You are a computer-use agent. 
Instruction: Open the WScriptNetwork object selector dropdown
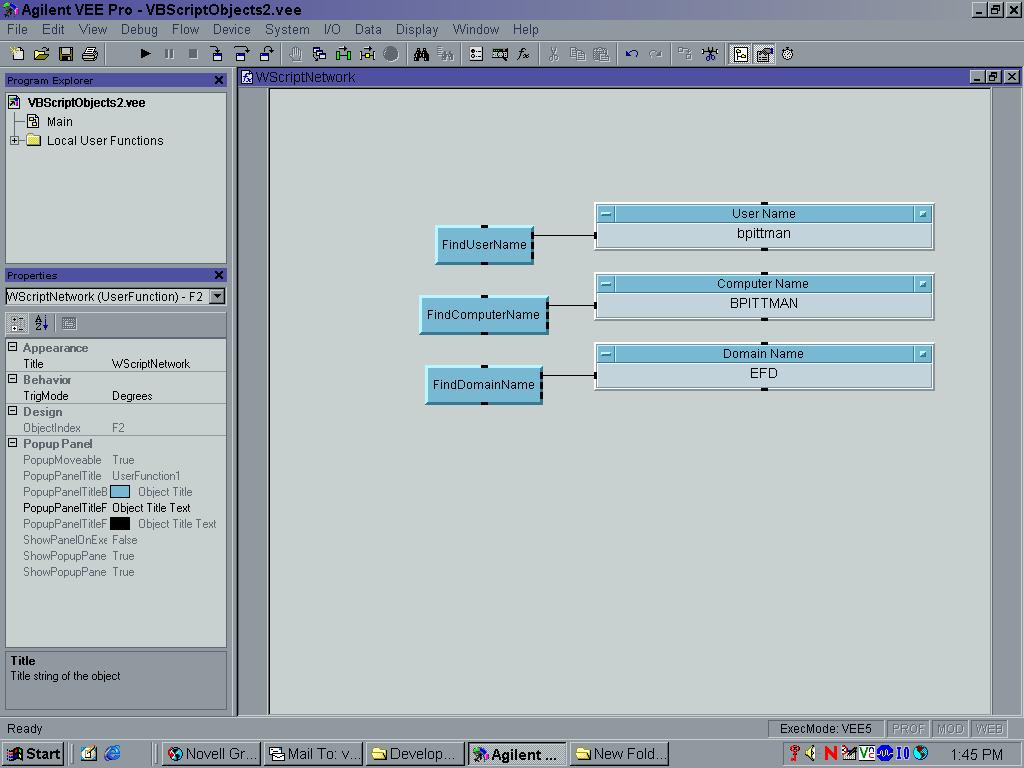pos(217,296)
